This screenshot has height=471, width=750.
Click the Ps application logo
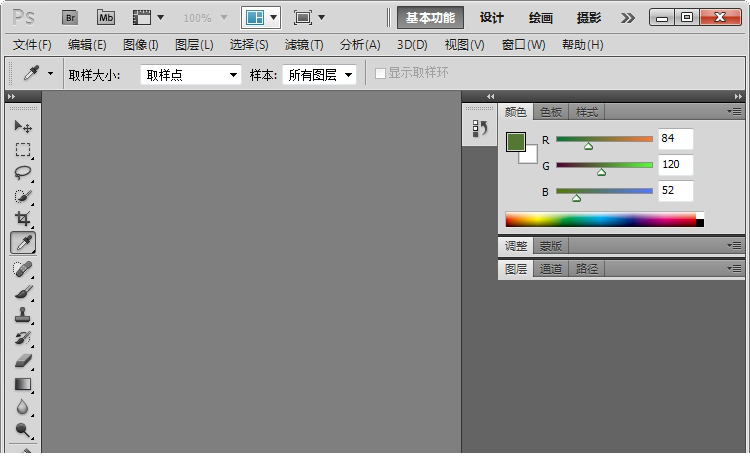point(23,18)
